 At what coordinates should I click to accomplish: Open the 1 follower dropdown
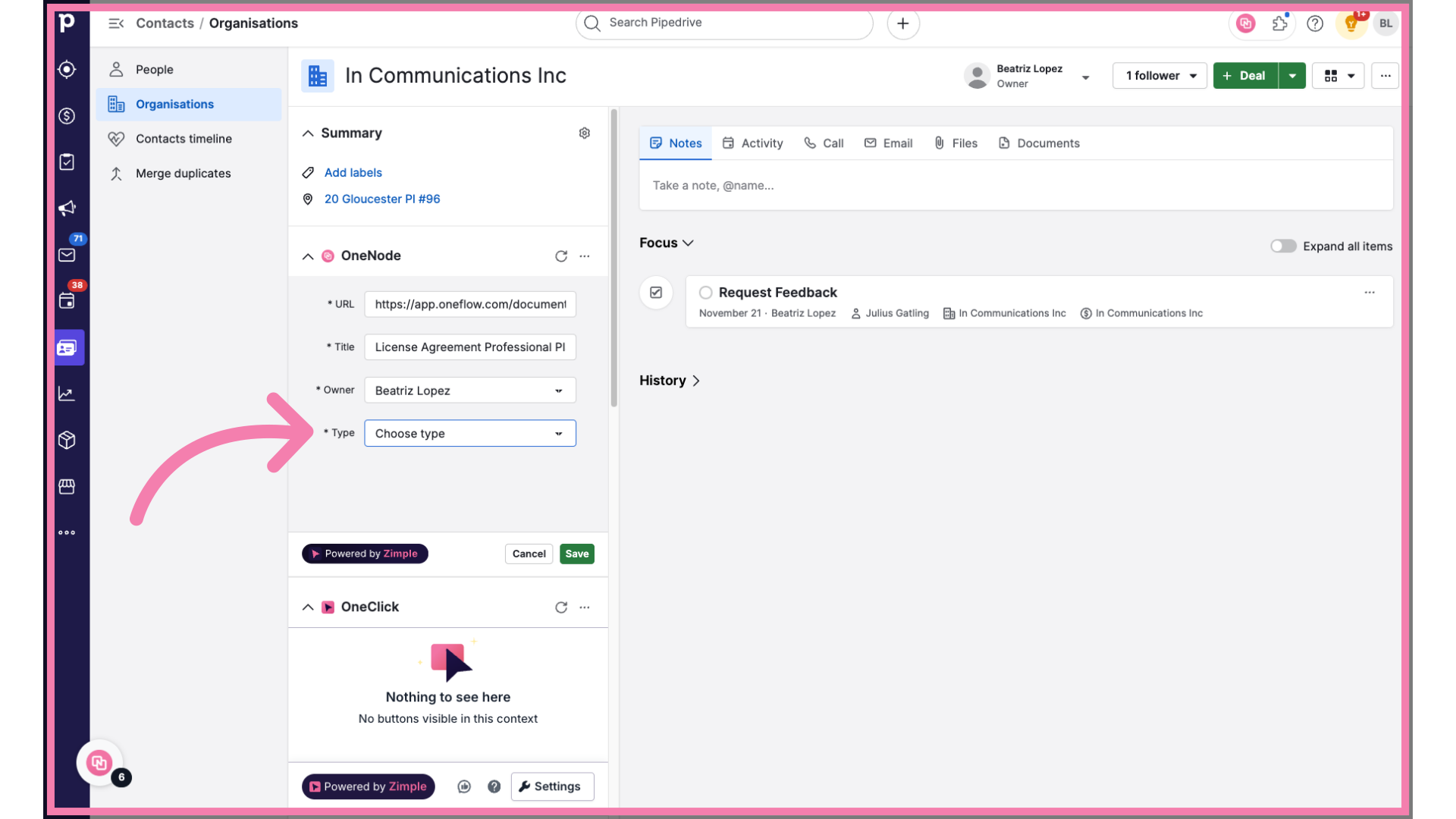(1159, 76)
